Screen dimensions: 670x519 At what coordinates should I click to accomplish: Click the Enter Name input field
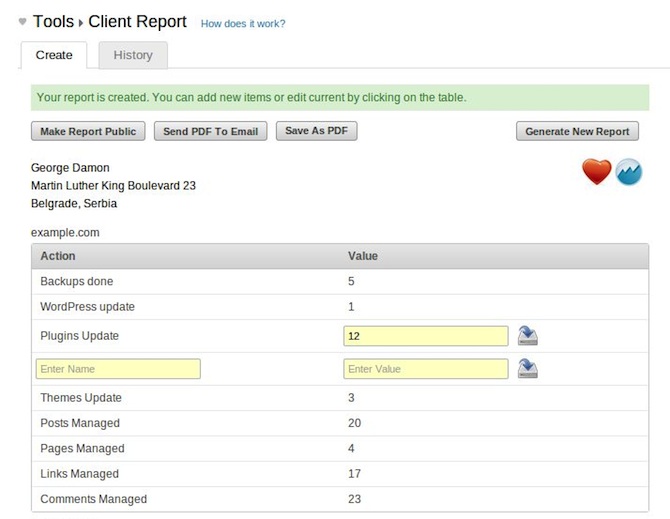coord(118,369)
